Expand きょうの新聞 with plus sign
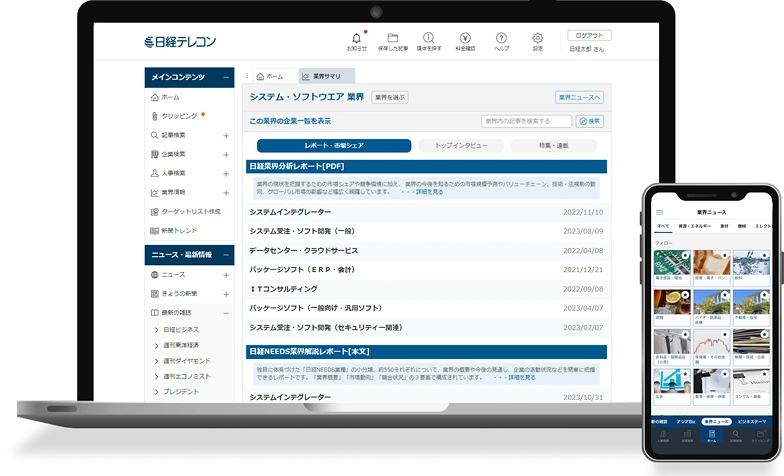This screenshot has height=476, width=784. click(226, 294)
